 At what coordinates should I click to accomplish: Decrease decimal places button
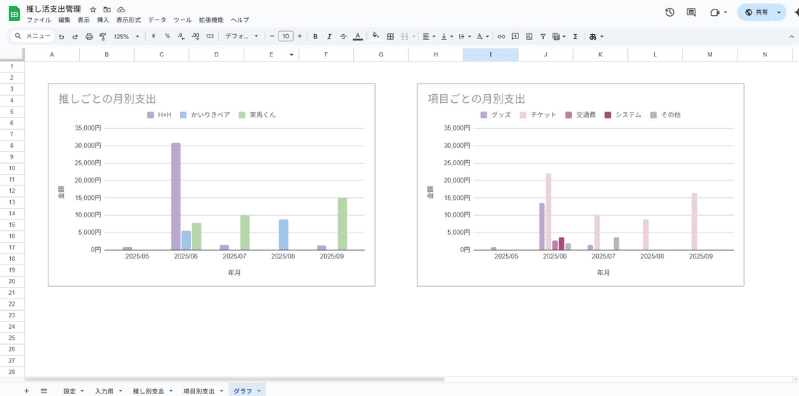181,37
